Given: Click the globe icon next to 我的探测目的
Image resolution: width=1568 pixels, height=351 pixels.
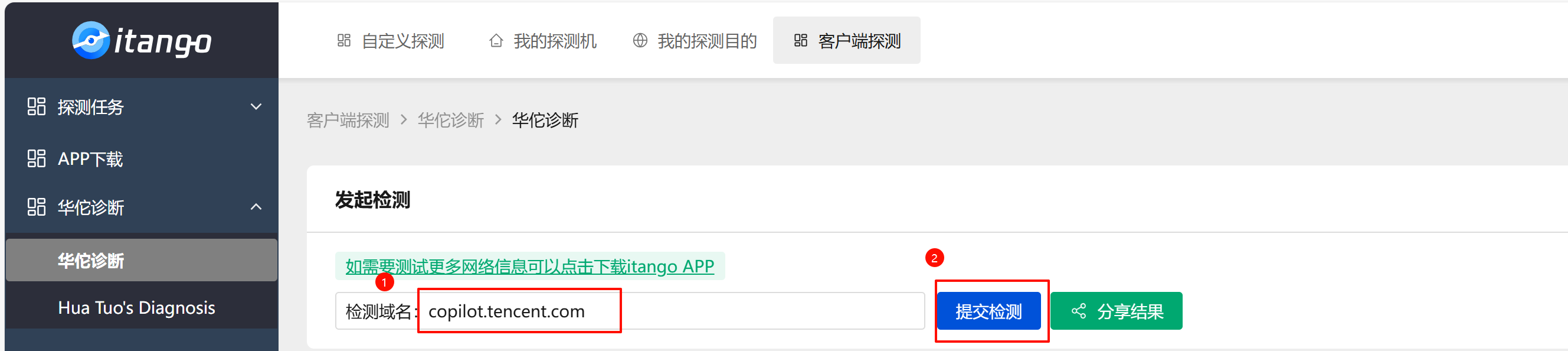Looking at the screenshot, I should coord(640,41).
